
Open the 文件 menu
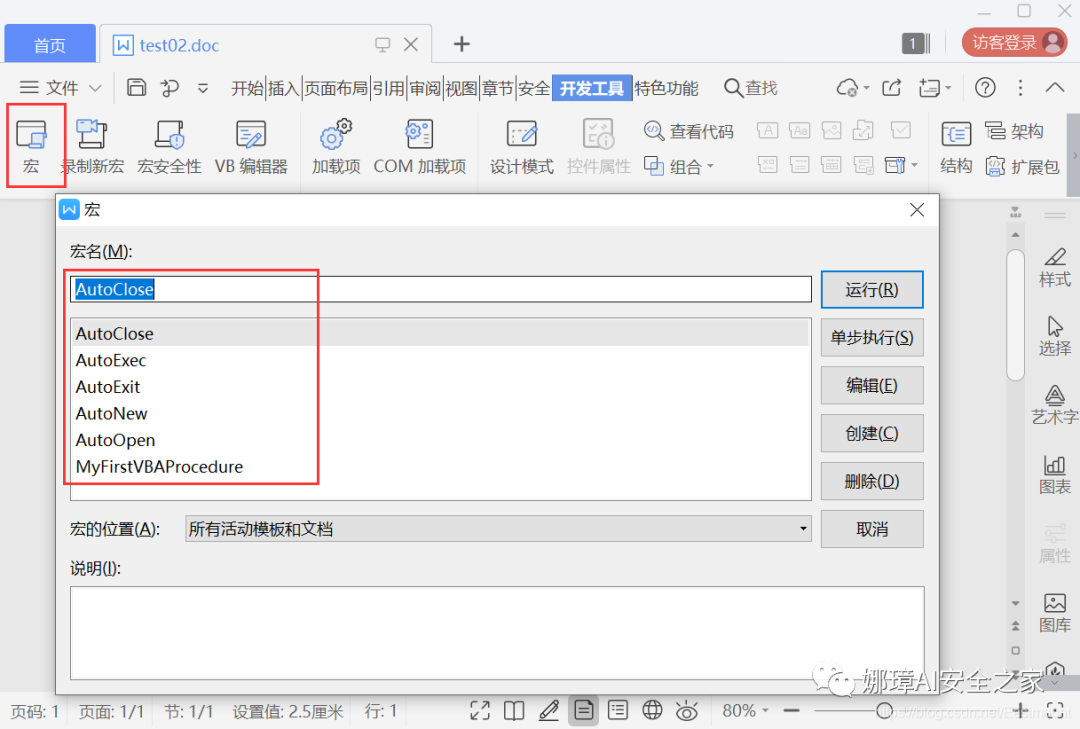click(x=61, y=88)
